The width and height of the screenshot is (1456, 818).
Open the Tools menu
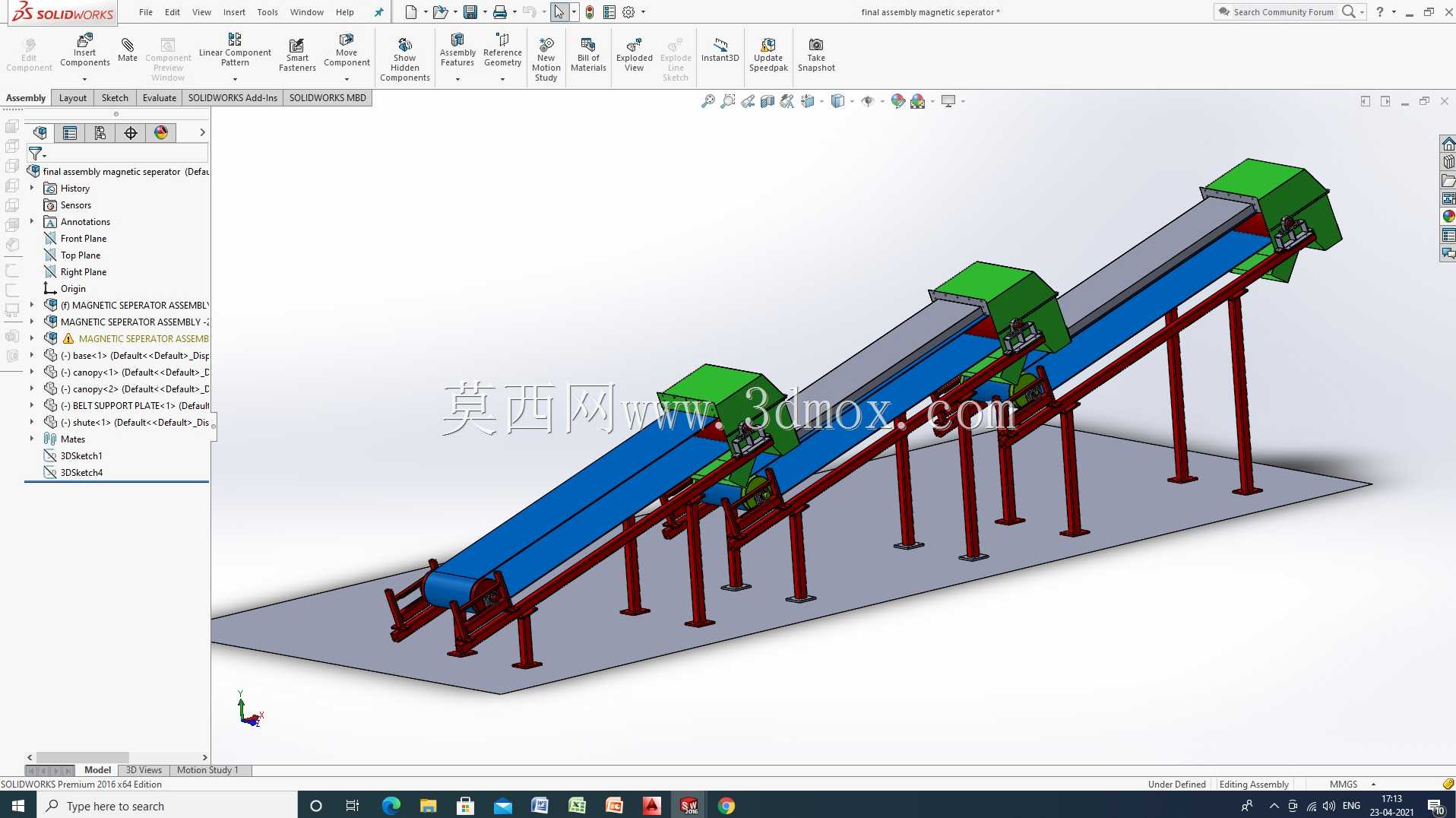[x=267, y=12]
